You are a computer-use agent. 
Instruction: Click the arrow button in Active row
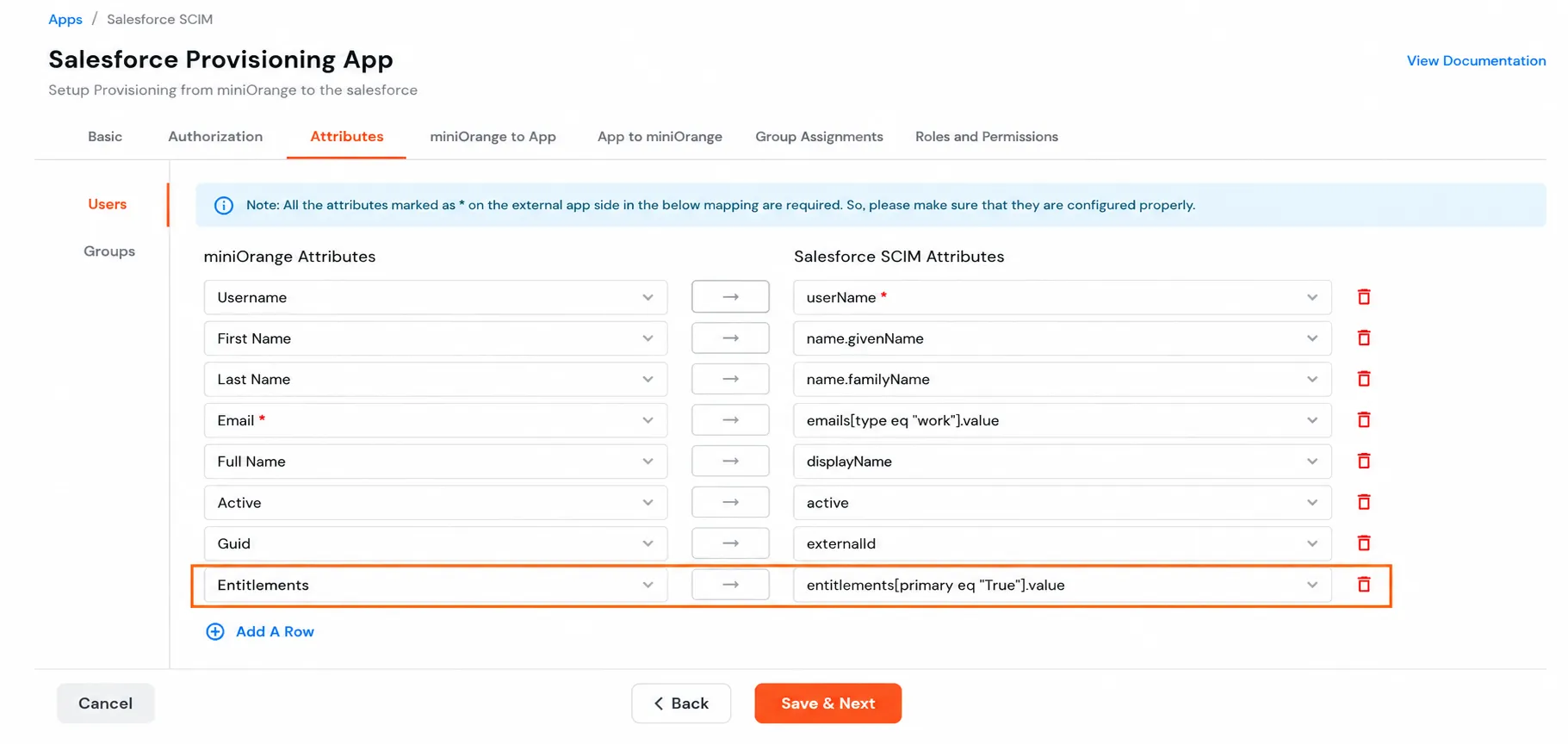tap(730, 502)
